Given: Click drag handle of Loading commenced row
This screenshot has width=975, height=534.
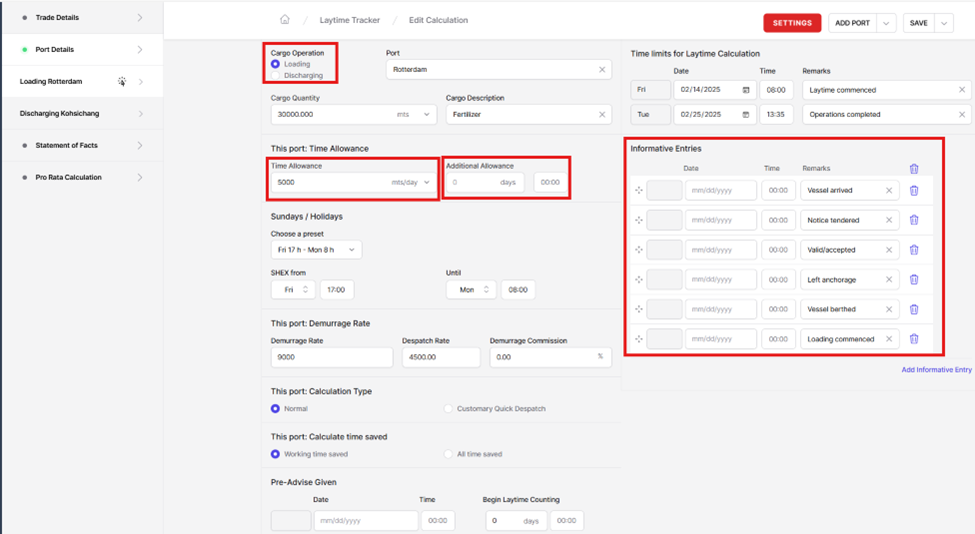Looking at the screenshot, I should pos(639,339).
